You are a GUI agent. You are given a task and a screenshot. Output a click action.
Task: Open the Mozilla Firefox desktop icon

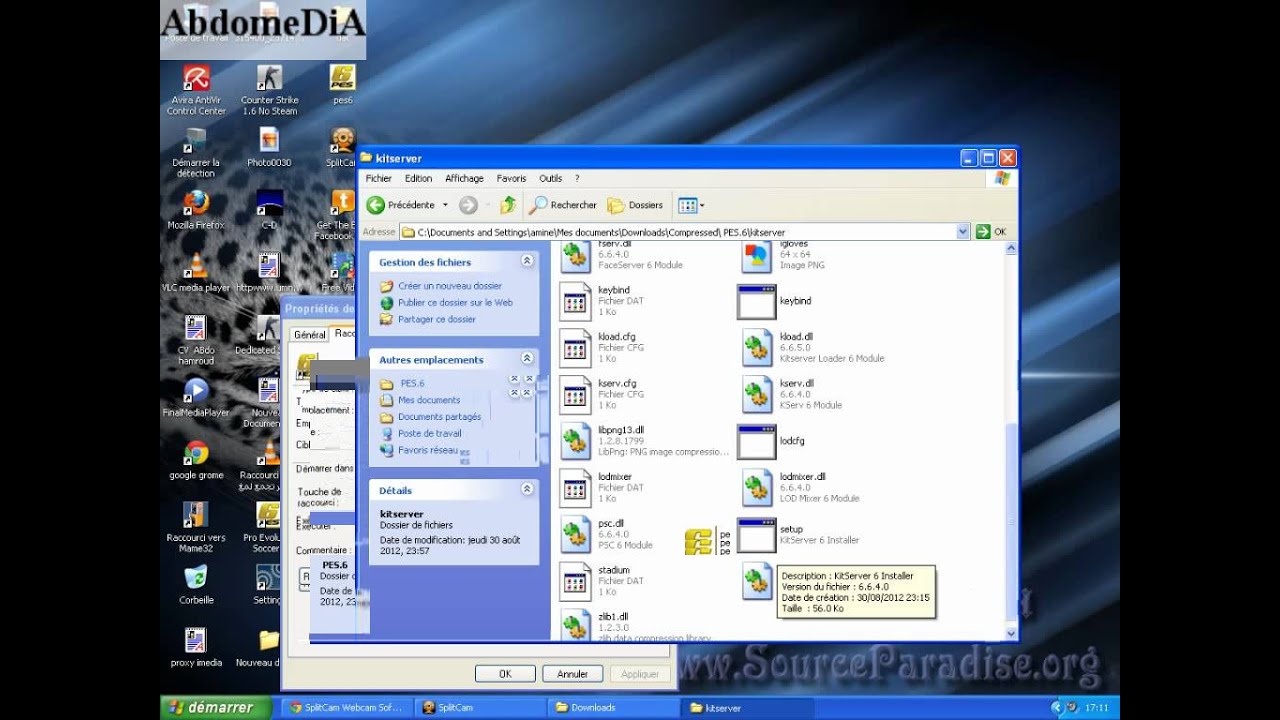pos(196,209)
